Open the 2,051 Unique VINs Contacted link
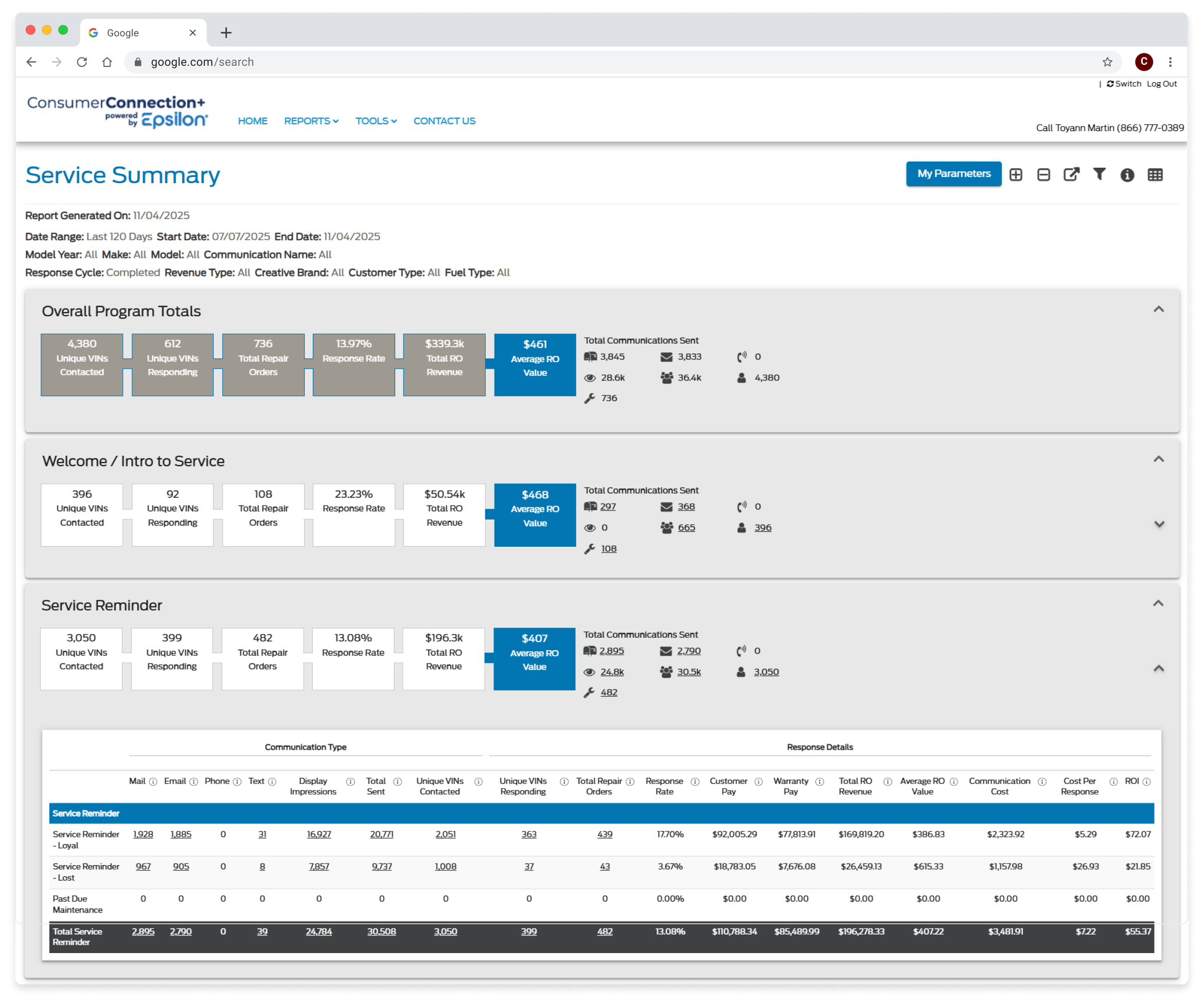The height and width of the screenshot is (1004, 1204). tap(446, 834)
